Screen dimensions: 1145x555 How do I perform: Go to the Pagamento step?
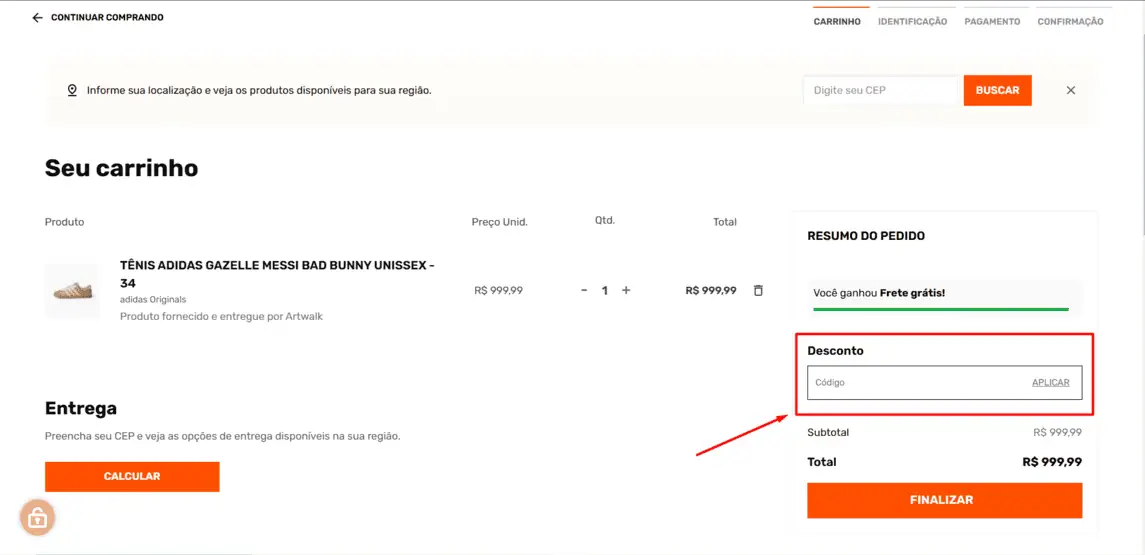tap(992, 21)
